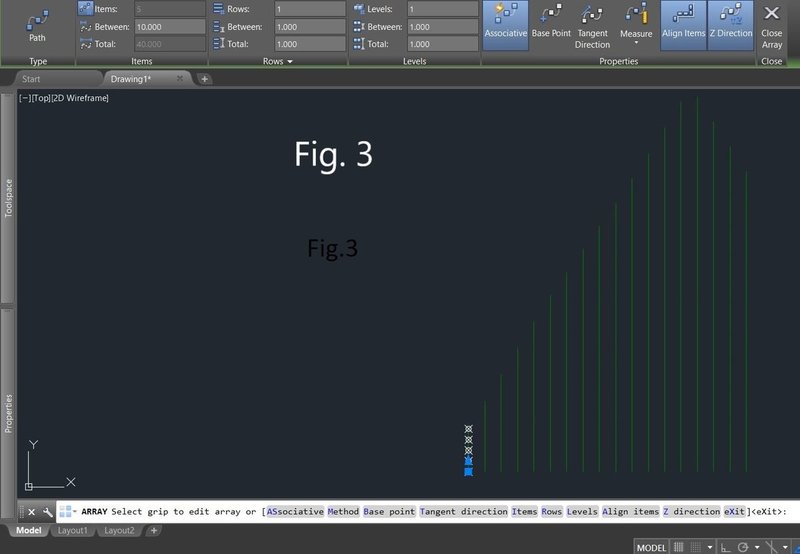Toggle snap mode in status bar

click(x=695, y=547)
